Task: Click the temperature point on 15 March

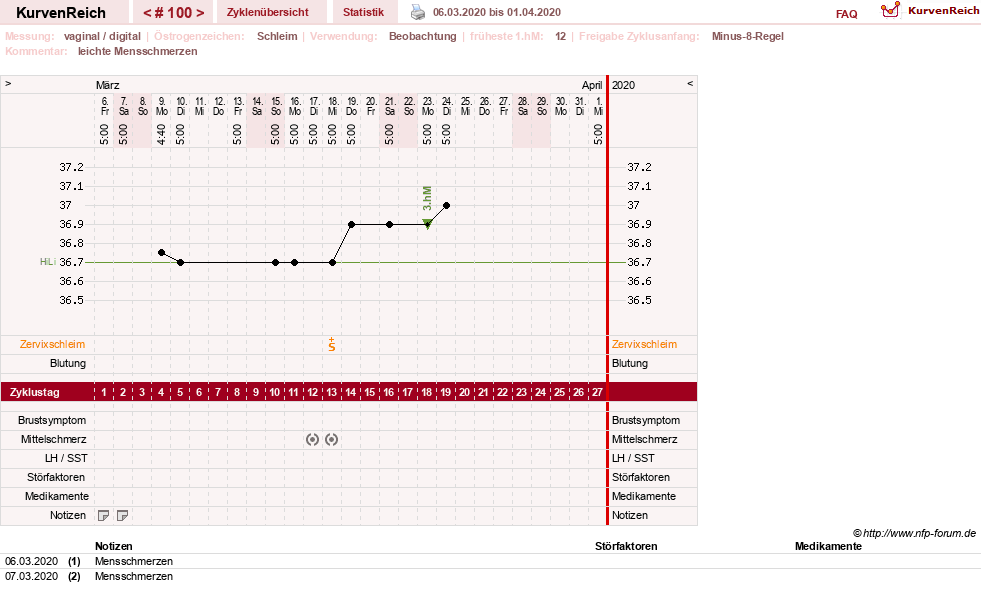Action: (x=275, y=262)
